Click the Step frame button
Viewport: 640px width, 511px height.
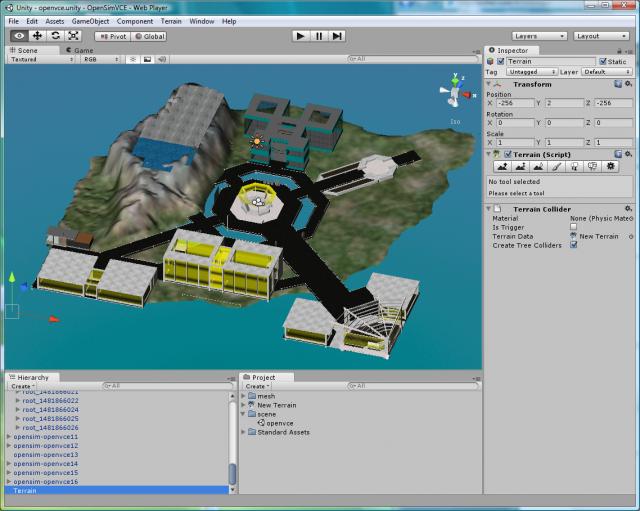tap(337, 36)
